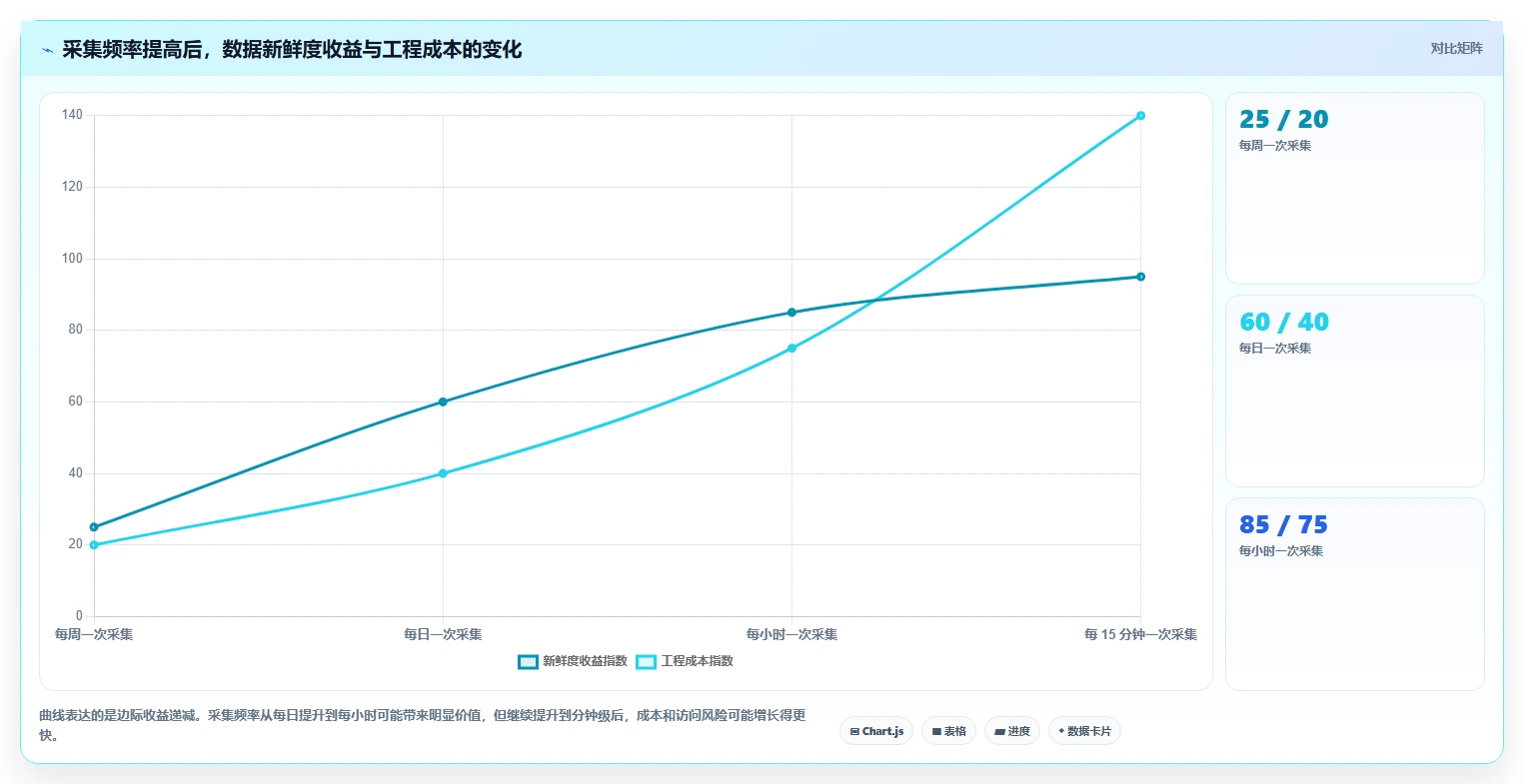Click the Chart.js tag
1524x784 pixels.
(876, 731)
